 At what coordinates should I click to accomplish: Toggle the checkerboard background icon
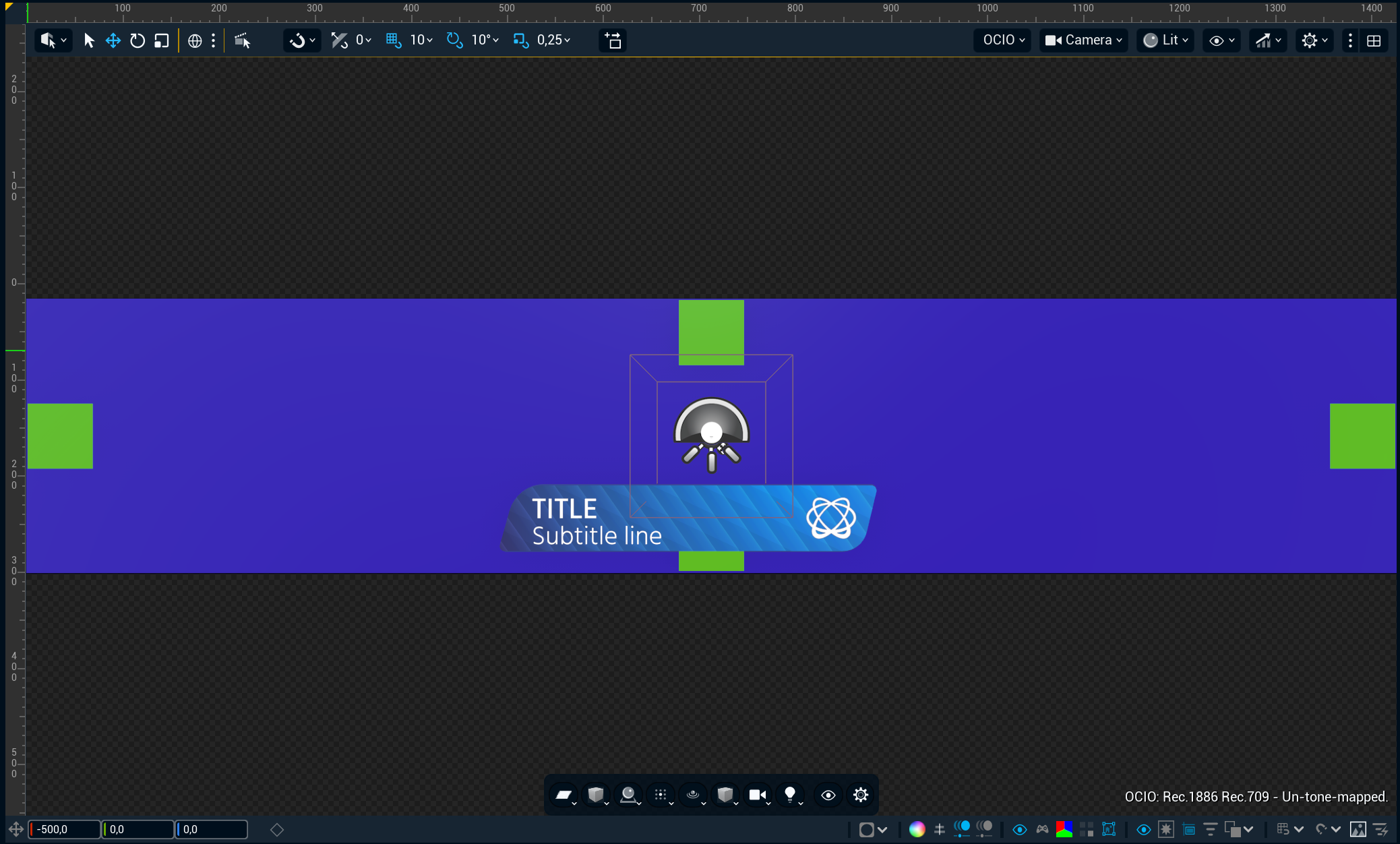coord(1087,830)
